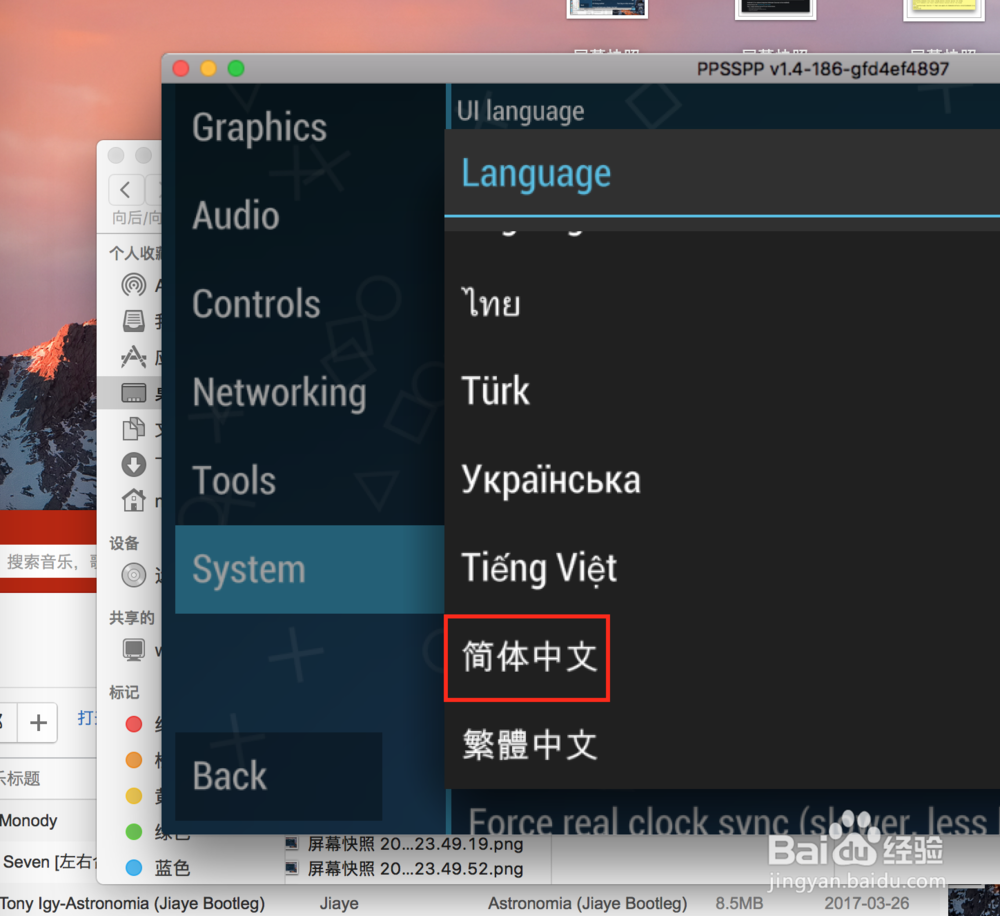Select the System settings tab
This screenshot has height=916, width=1000.
pos(309,569)
